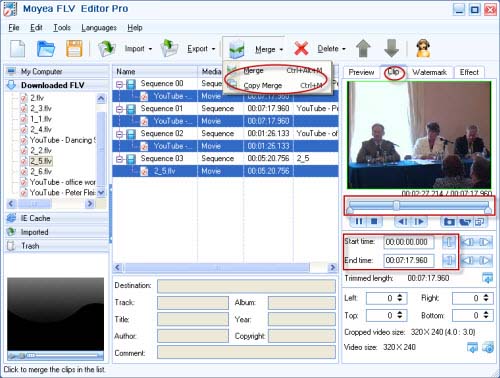Click the playback position slider handle

(x=396, y=205)
